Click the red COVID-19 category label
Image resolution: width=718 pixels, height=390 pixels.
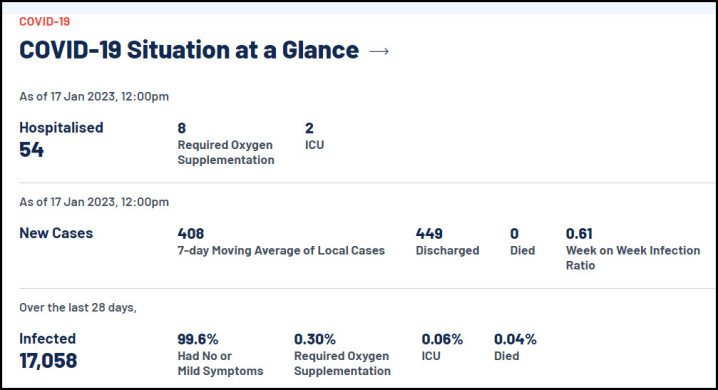pyautogui.click(x=44, y=22)
